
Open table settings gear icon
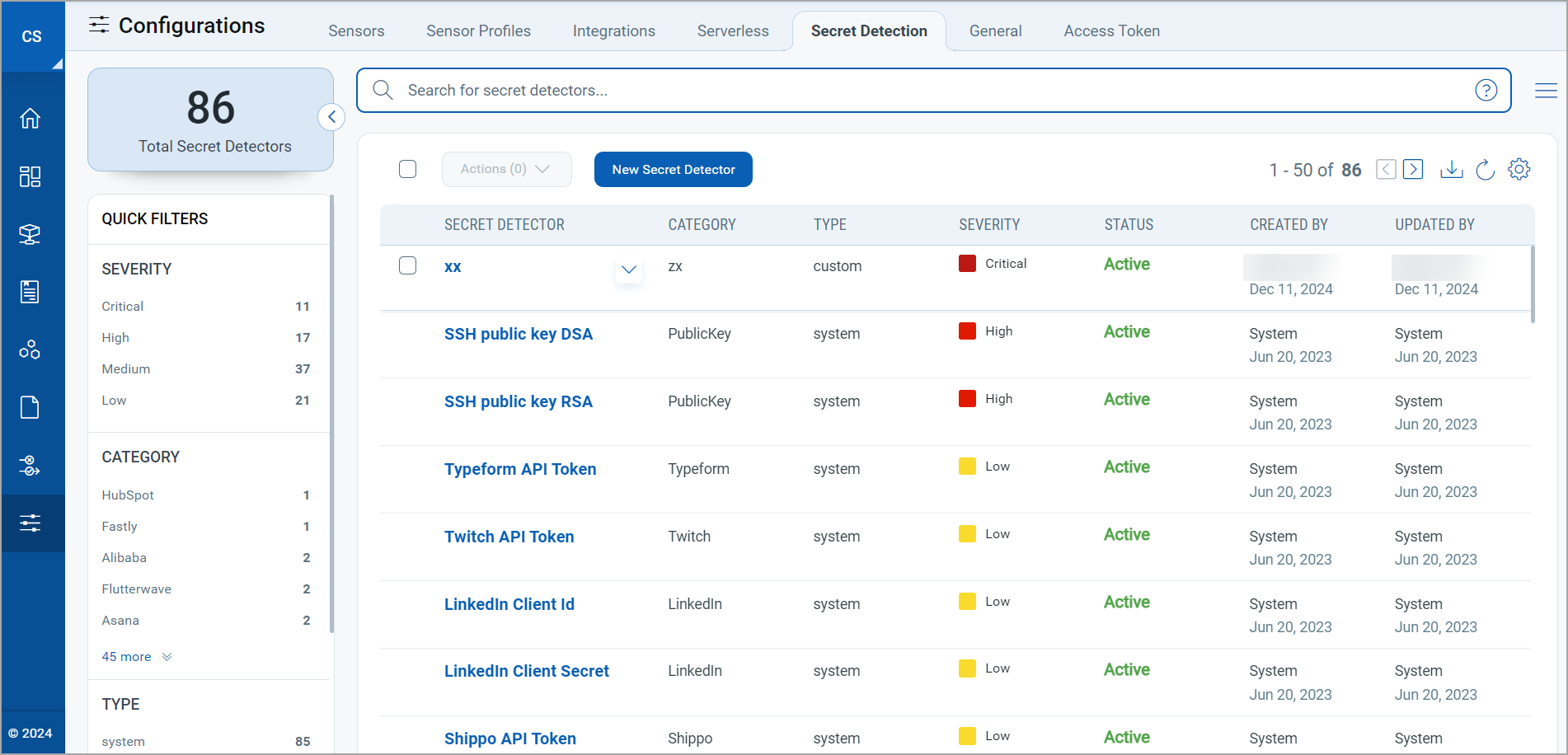click(x=1519, y=169)
